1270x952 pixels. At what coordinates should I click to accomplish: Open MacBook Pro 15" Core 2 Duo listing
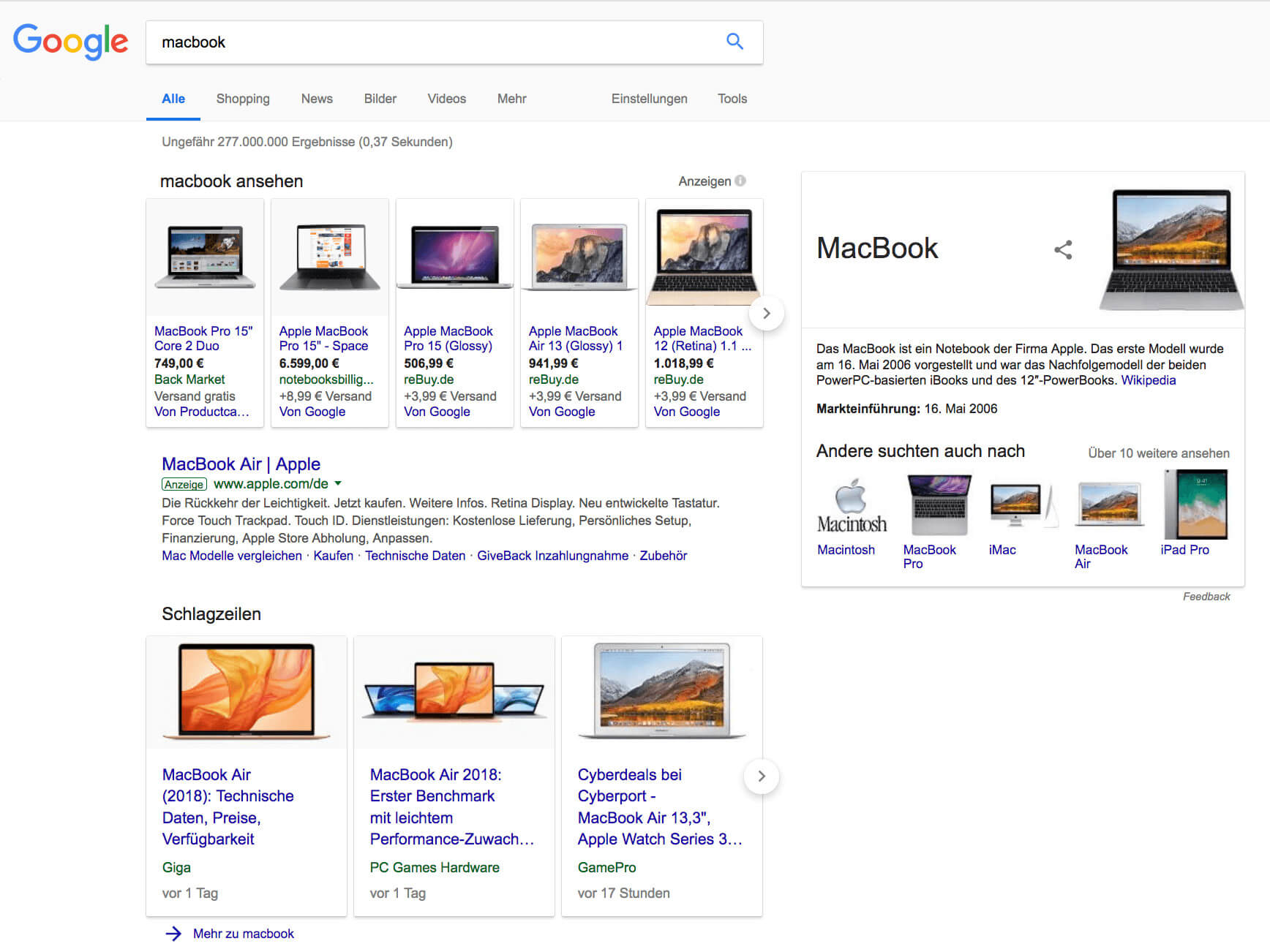pos(203,339)
